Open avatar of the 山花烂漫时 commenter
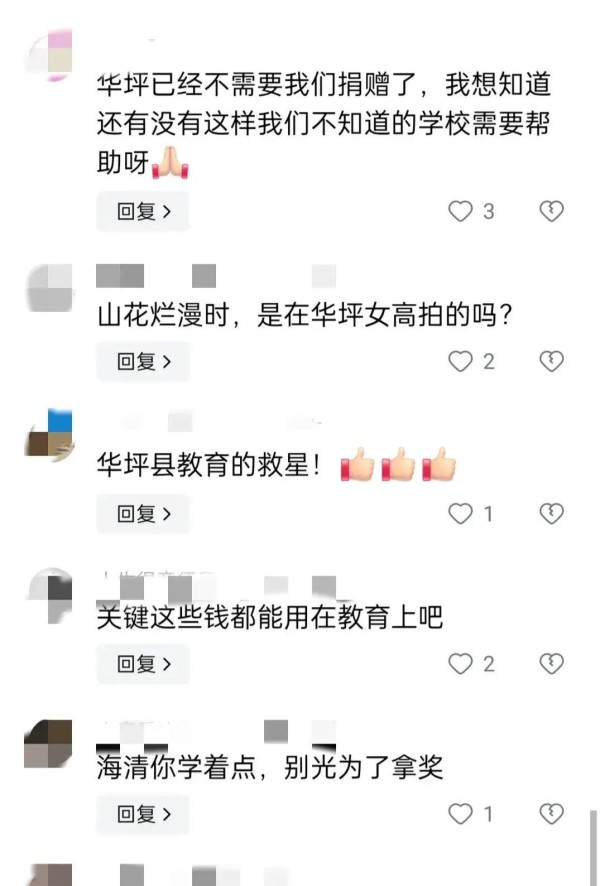600x886 pixels. pyautogui.click(x=50, y=288)
